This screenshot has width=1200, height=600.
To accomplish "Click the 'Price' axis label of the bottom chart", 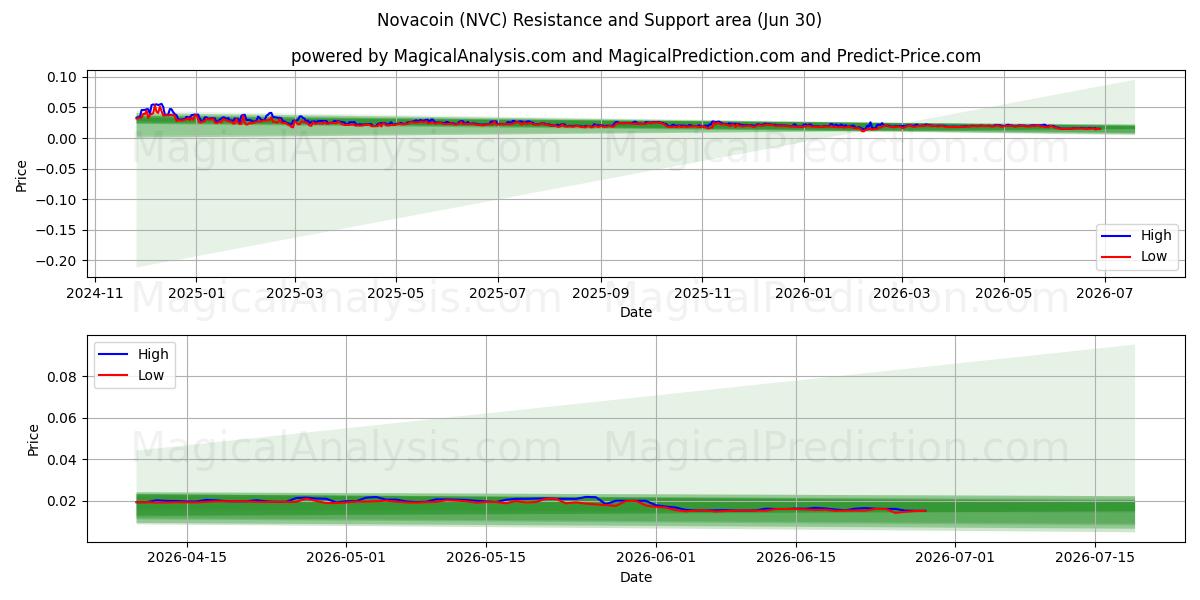I will (x=34, y=440).
